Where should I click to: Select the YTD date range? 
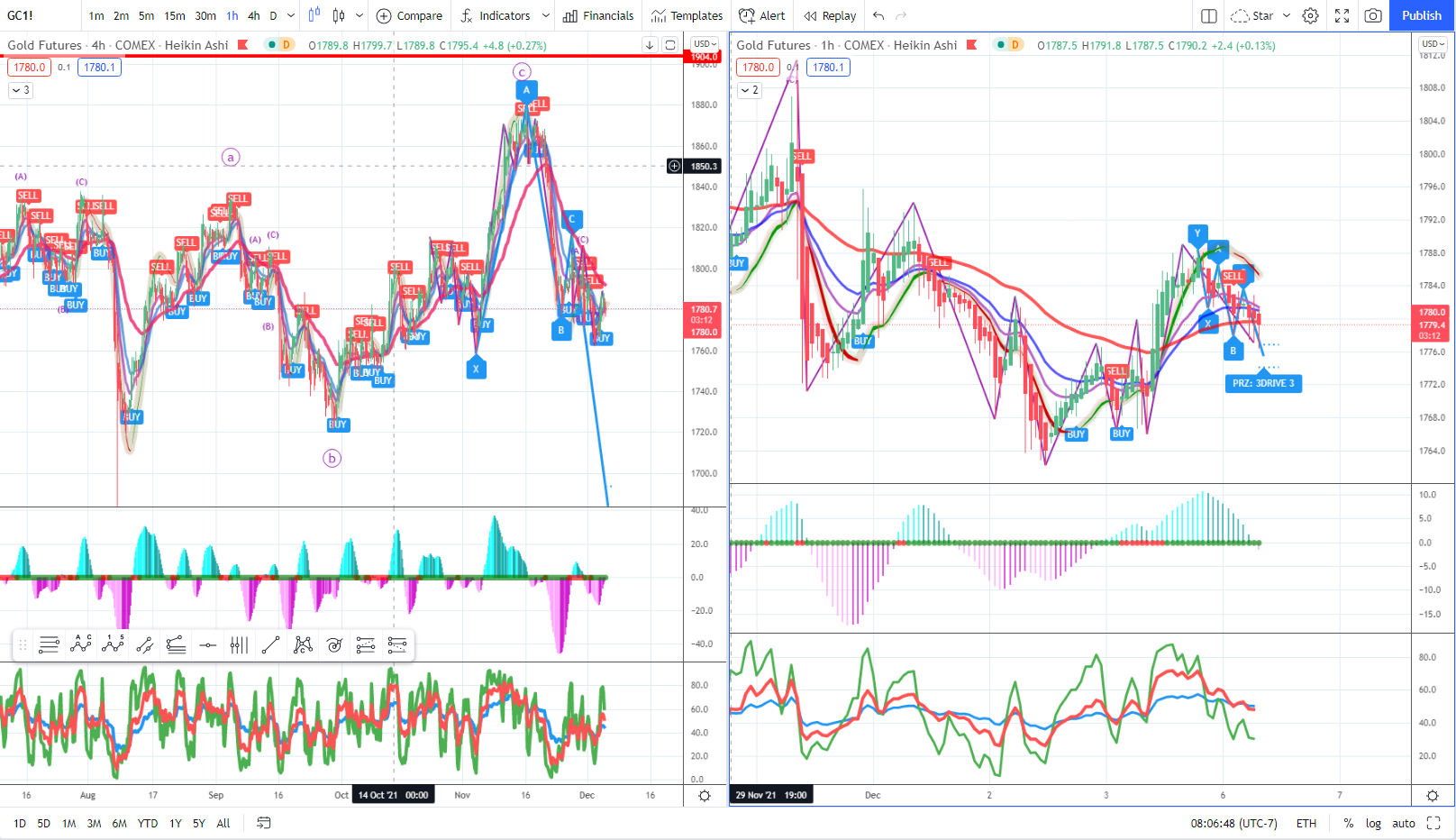pyautogui.click(x=148, y=823)
